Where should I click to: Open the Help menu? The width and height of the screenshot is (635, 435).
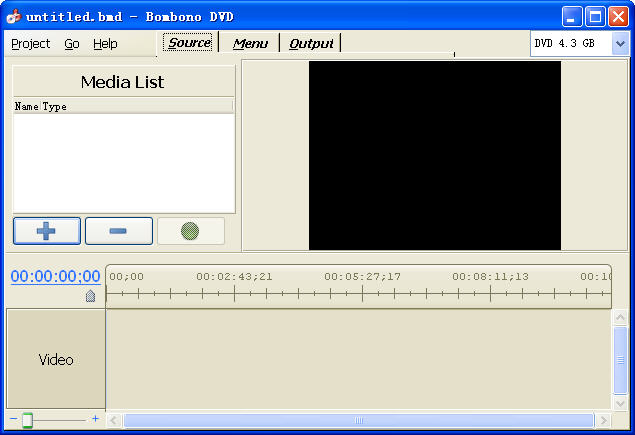[105, 43]
